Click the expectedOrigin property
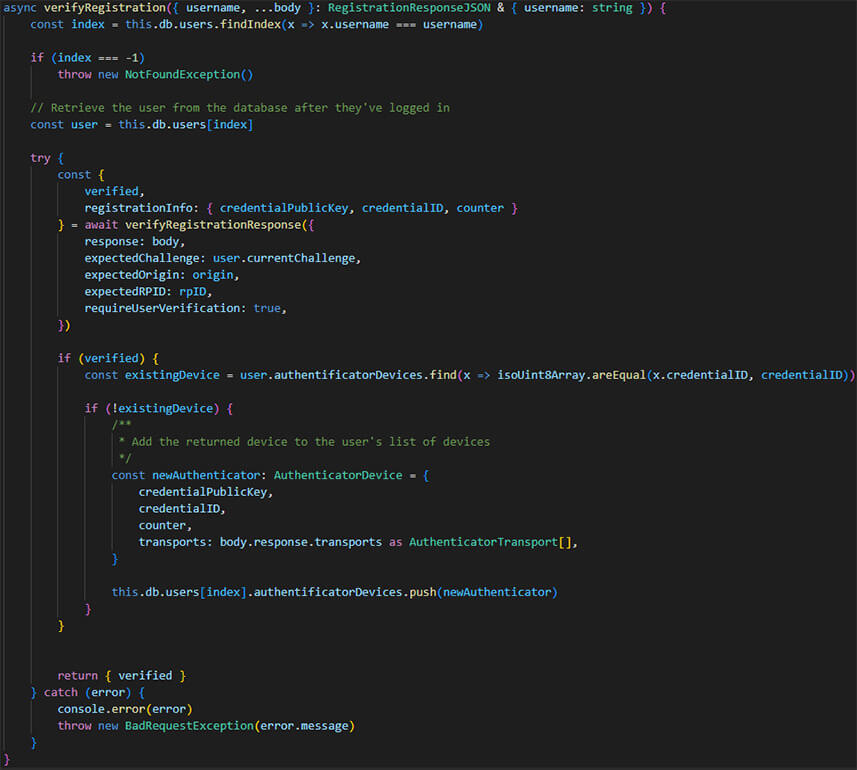Screen dimensions: 857x770 (133, 274)
